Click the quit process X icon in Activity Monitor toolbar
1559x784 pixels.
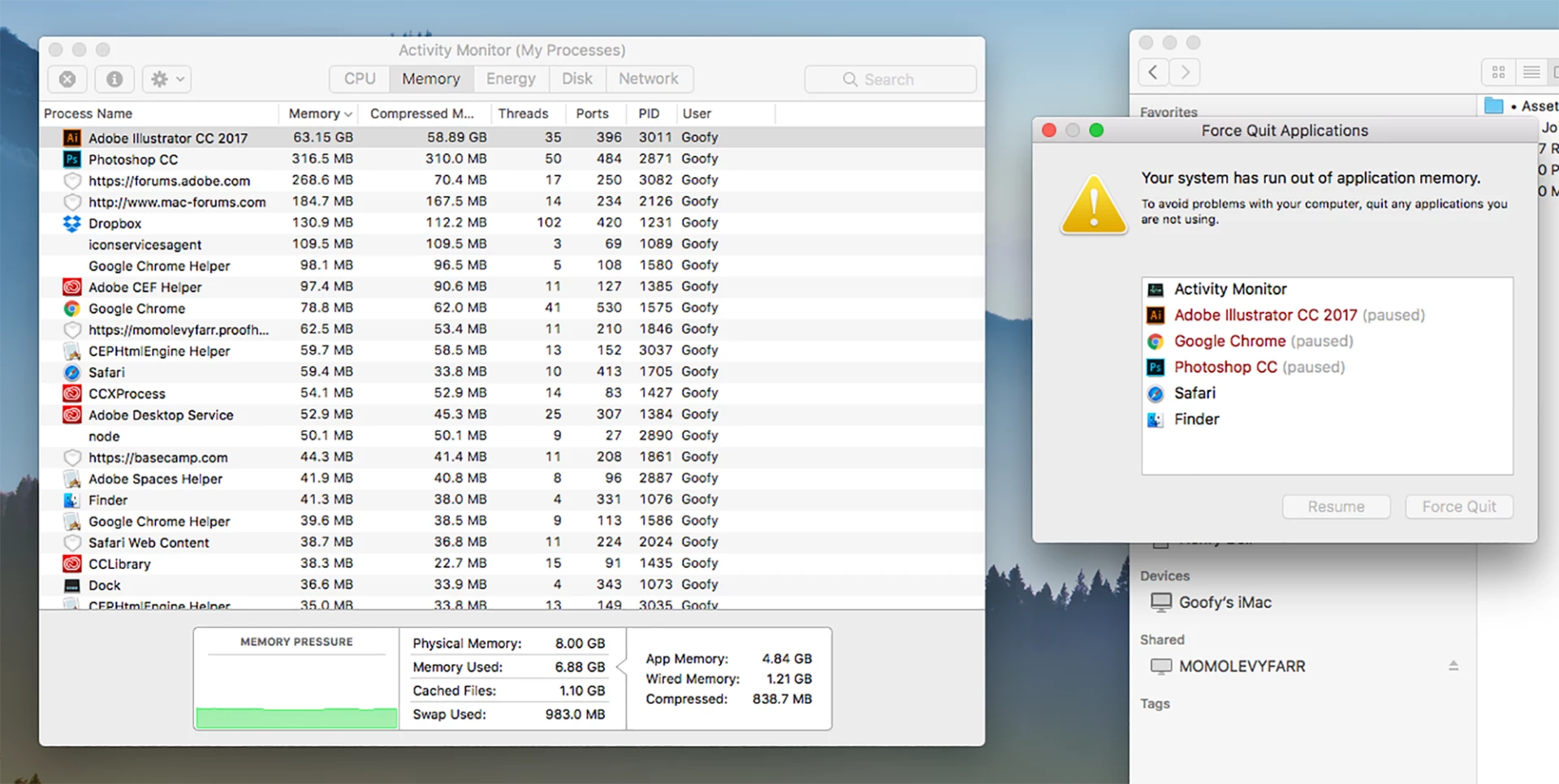pyautogui.click(x=67, y=79)
